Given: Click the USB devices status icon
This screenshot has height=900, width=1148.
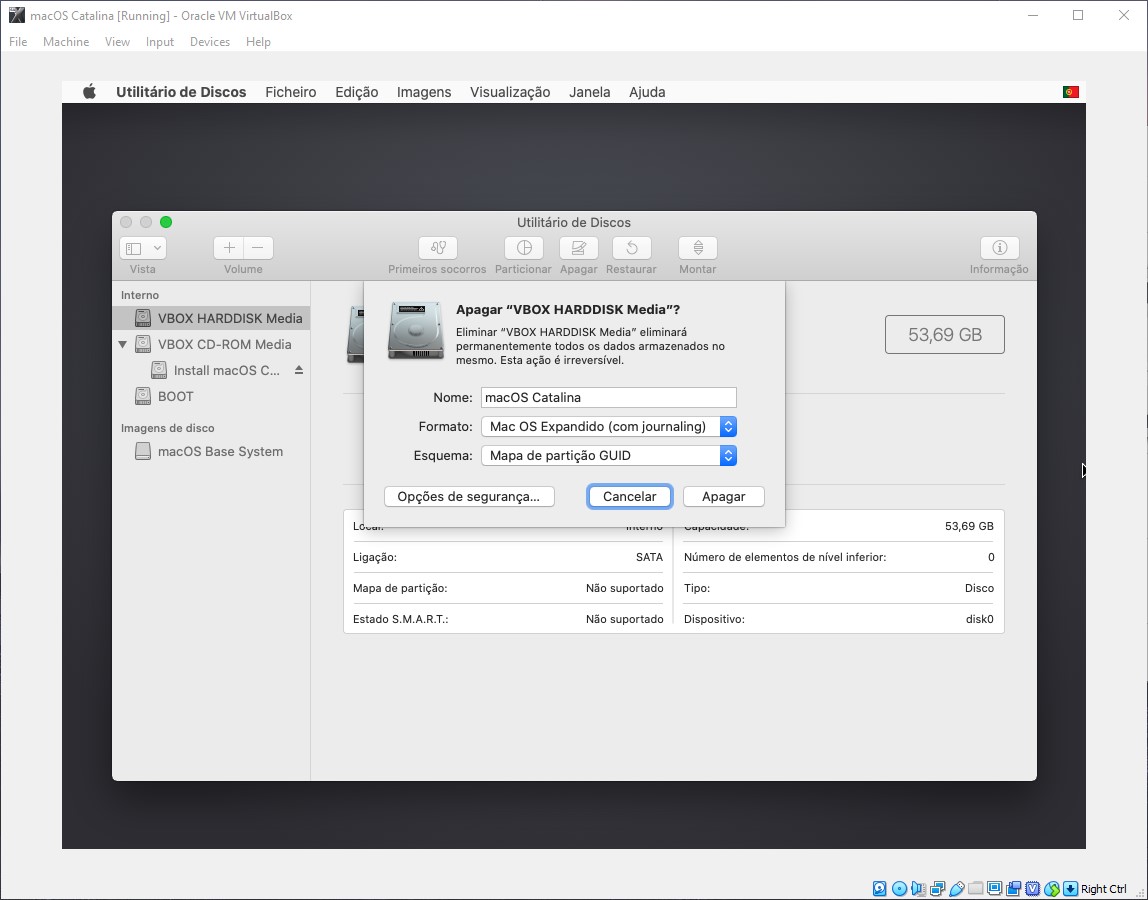Looking at the screenshot, I should (x=956, y=889).
